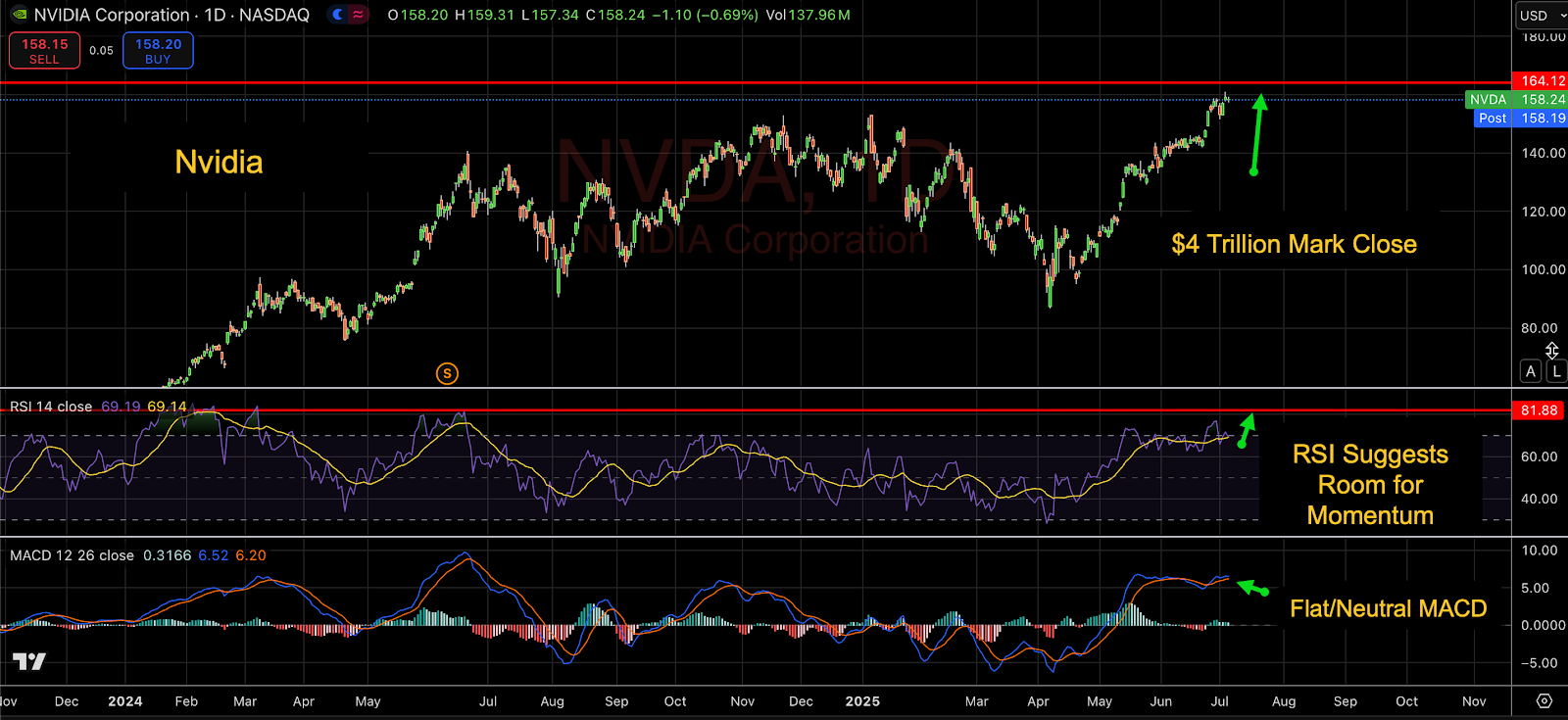Click the 40.00 RSI axis label
Screen dimensions: 1568x720
pyautogui.click(x=1540, y=499)
